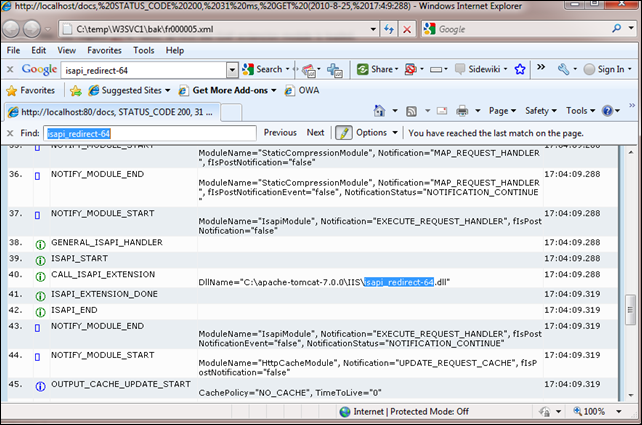Expand the Print button dropdown arrow
Screen dimensions: 642x425
pos(477,111)
